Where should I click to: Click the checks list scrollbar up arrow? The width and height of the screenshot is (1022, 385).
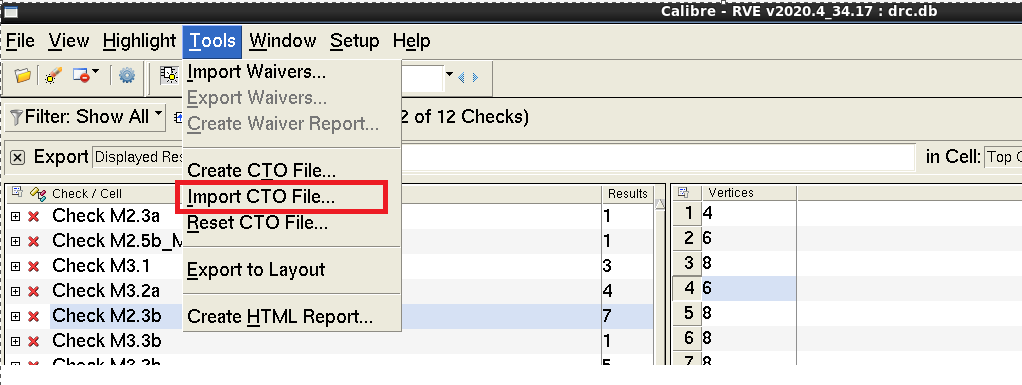(659, 205)
